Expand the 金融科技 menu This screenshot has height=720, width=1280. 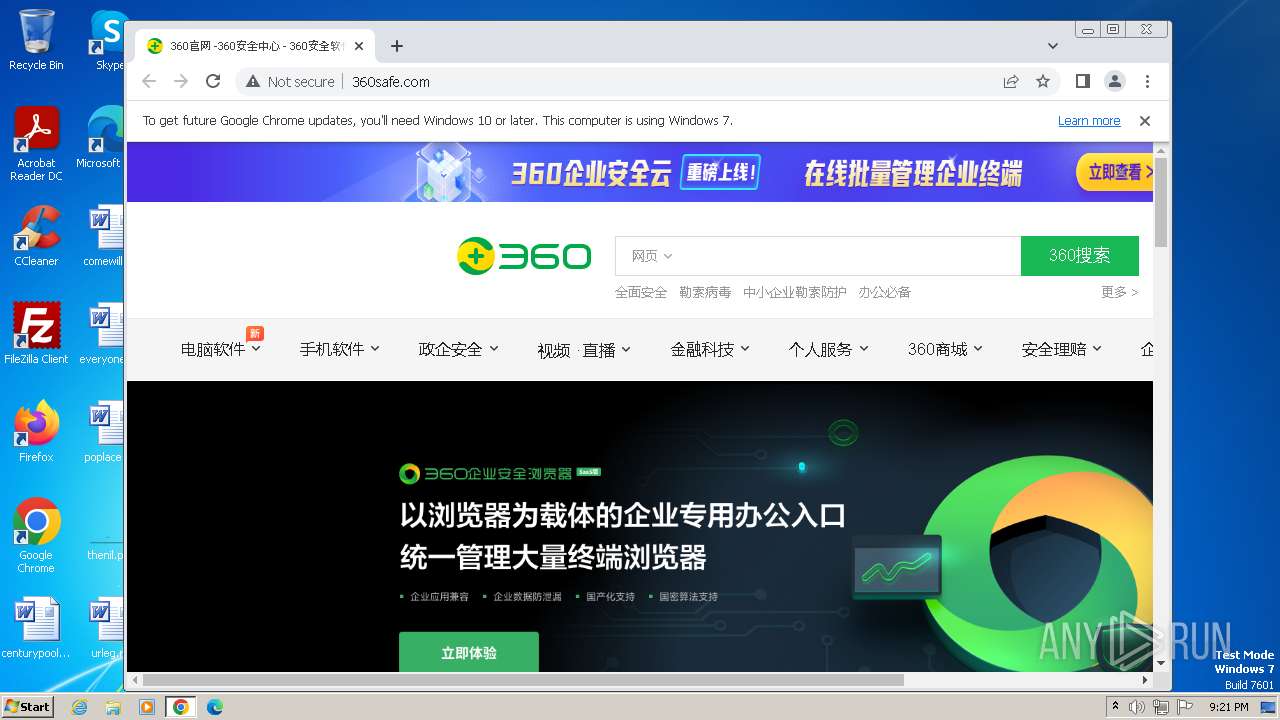(710, 349)
